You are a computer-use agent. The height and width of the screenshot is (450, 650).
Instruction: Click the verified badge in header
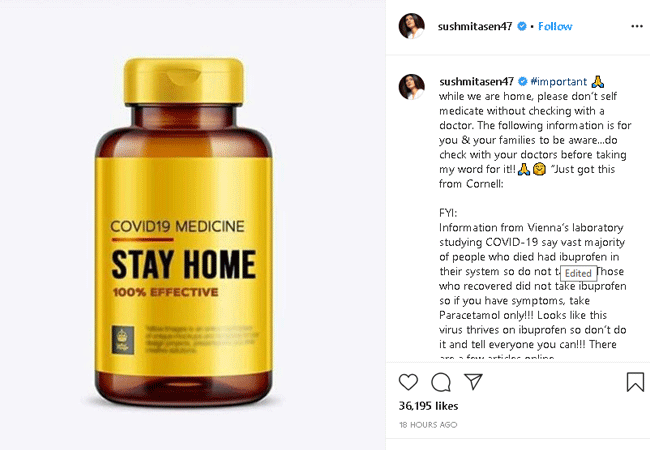coord(522,26)
